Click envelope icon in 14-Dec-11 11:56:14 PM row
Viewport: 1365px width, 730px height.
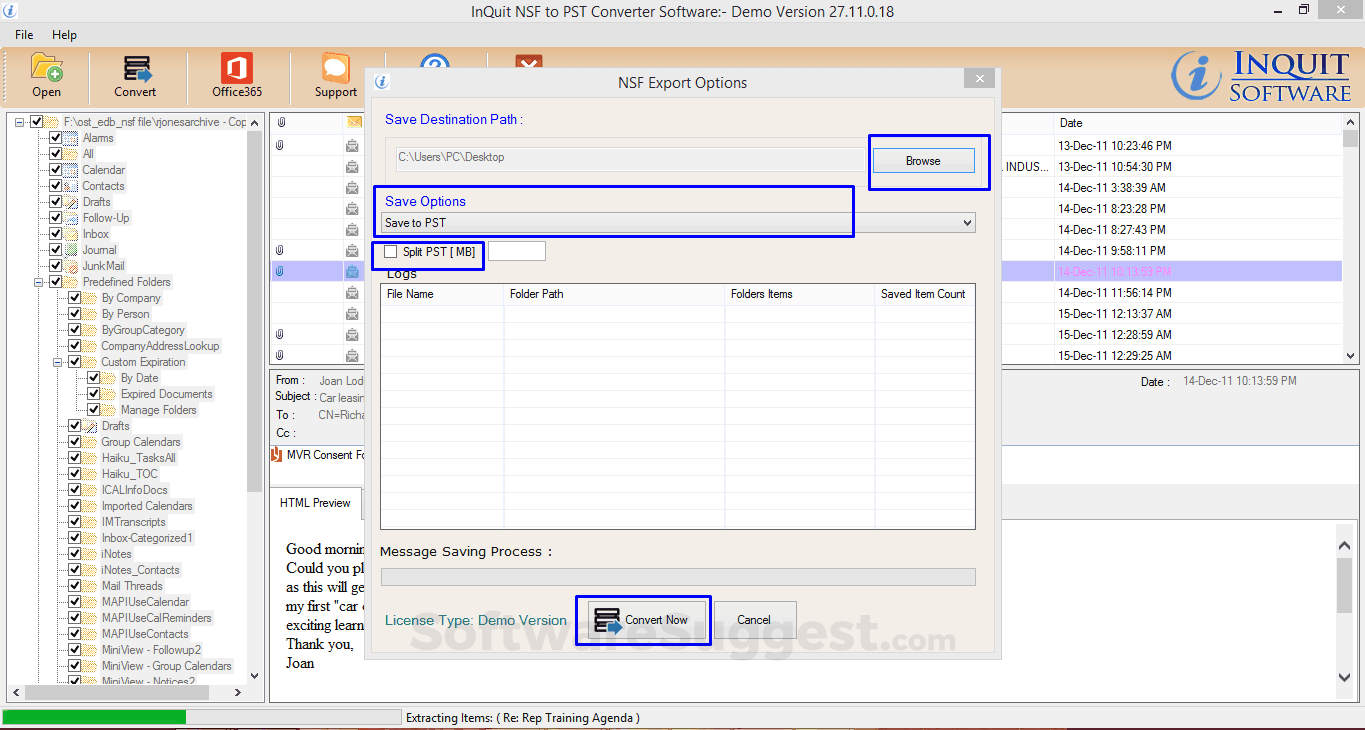353,293
